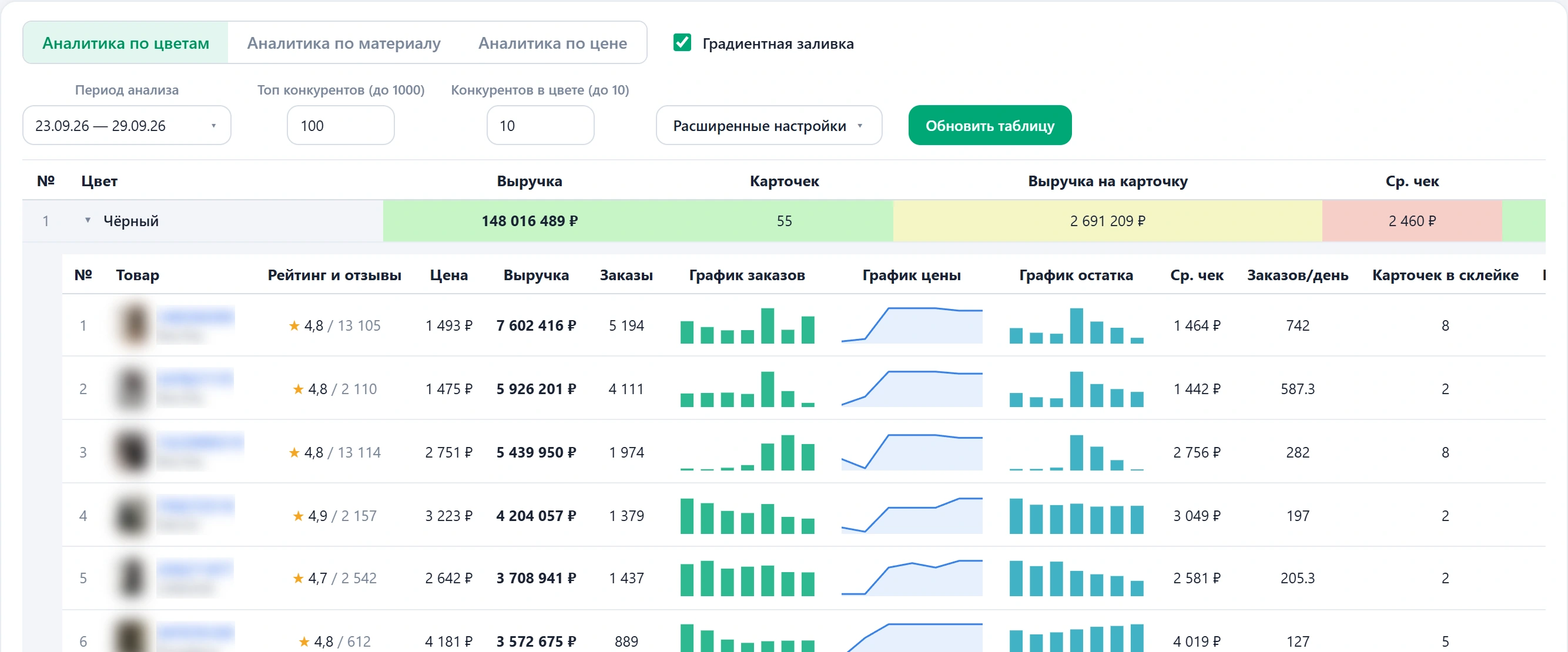Open blurred product link in row 4

pos(195,506)
